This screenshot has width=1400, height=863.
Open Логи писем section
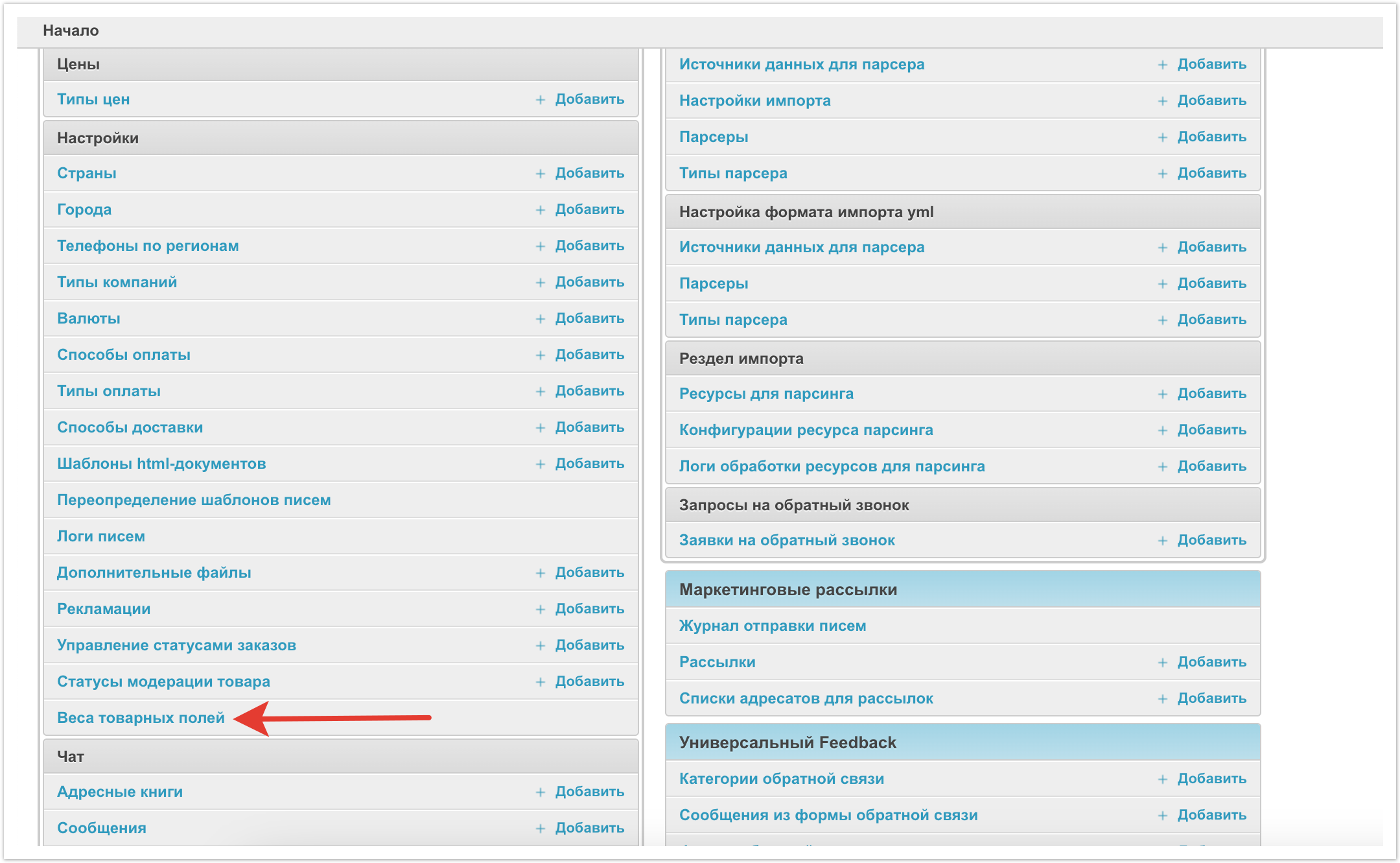pyautogui.click(x=101, y=536)
